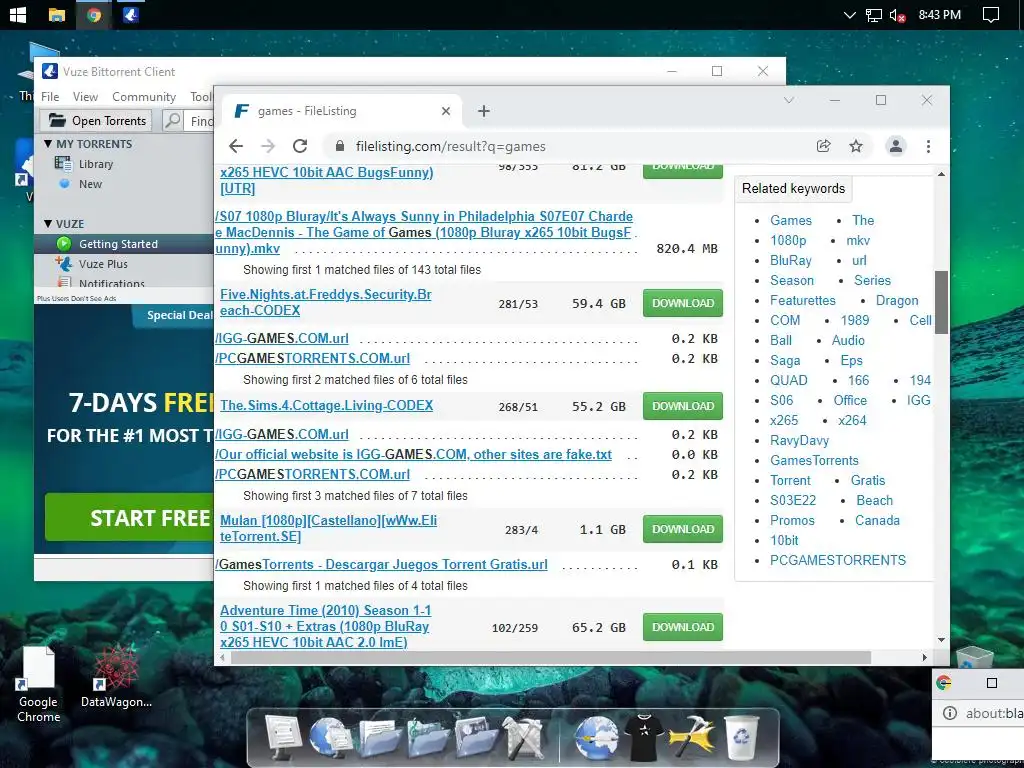Click the Find field in Vuze
The height and width of the screenshot is (768, 1024).
tap(200, 121)
